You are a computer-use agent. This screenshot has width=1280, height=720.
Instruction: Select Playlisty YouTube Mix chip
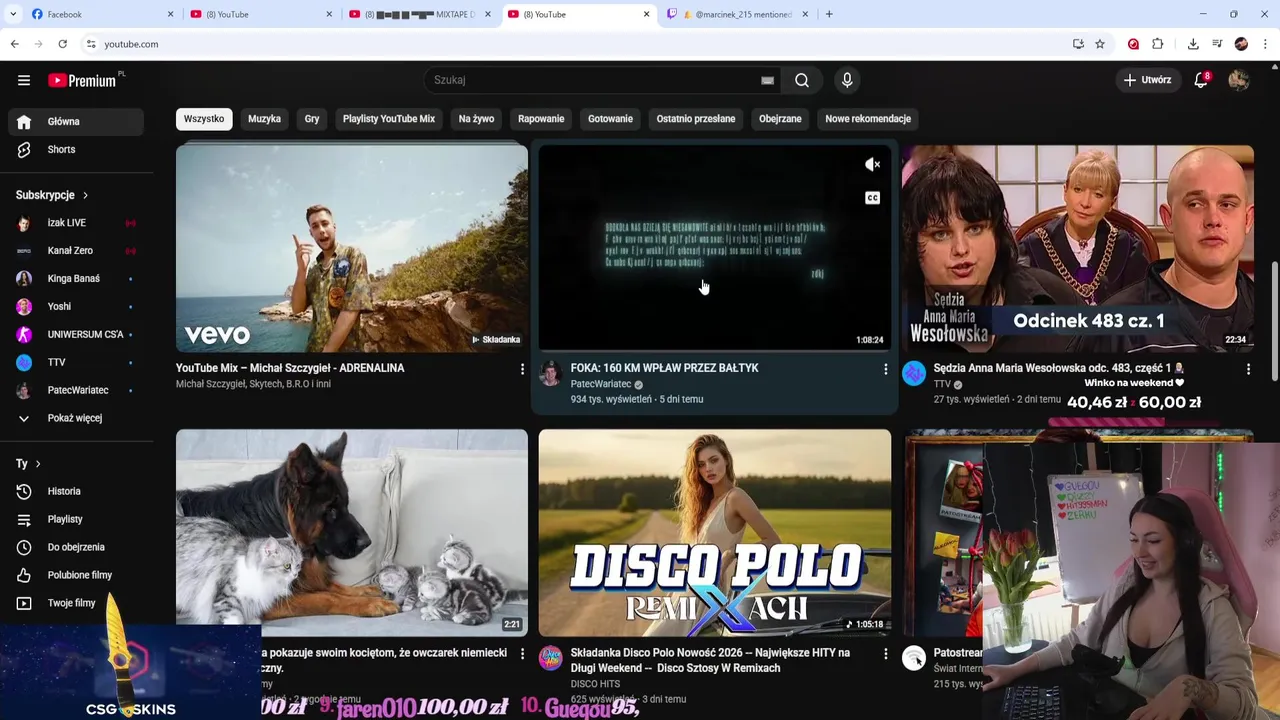pyautogui.click(x=389, y=118)
